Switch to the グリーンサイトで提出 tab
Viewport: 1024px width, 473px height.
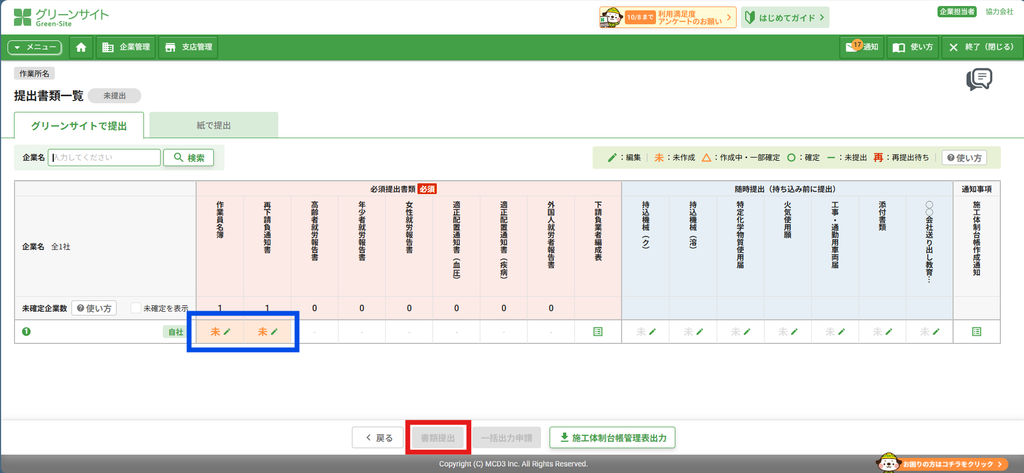click(x=78, y=125)
